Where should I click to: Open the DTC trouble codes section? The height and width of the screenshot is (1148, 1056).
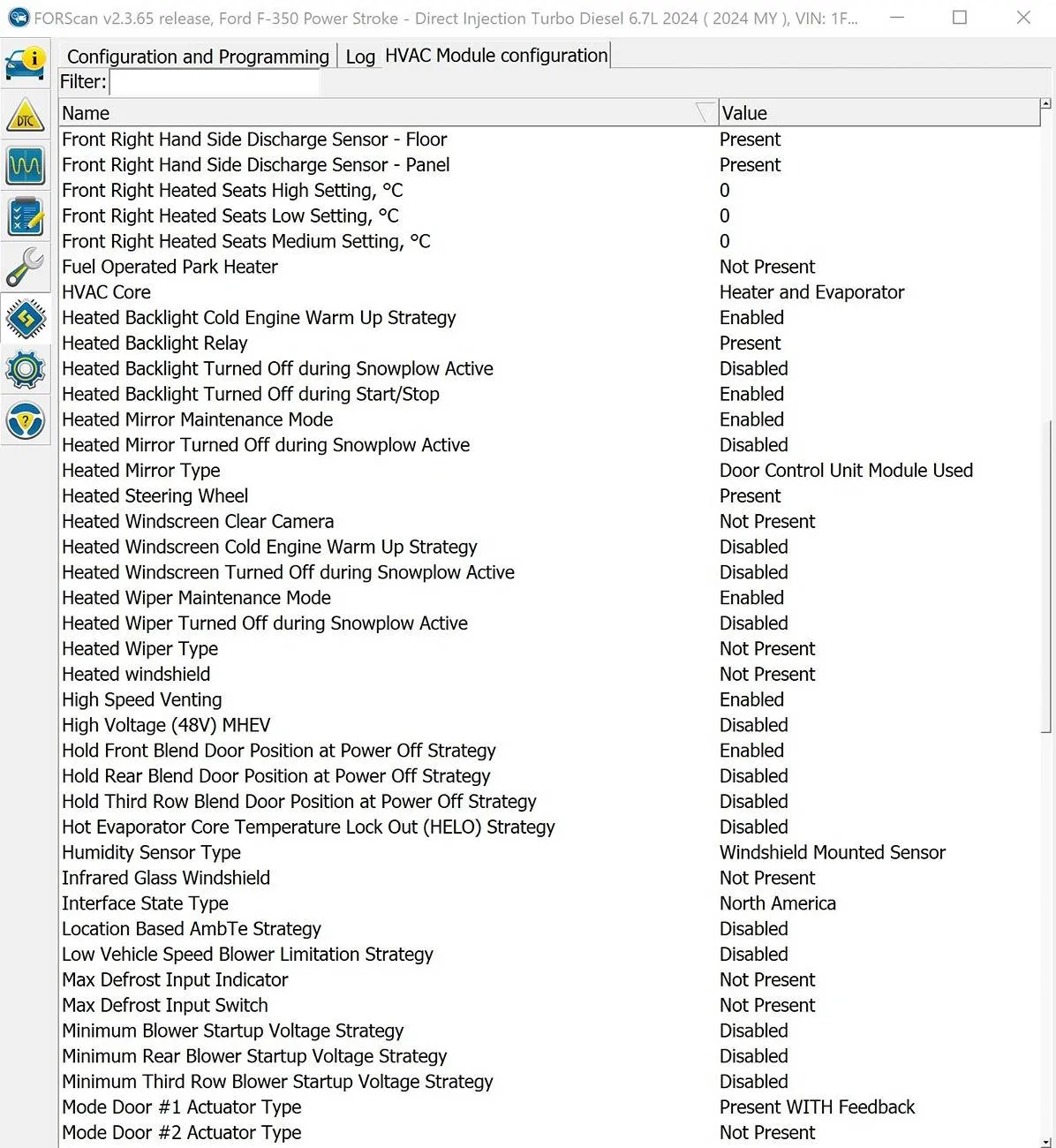(x=26, y=116)
